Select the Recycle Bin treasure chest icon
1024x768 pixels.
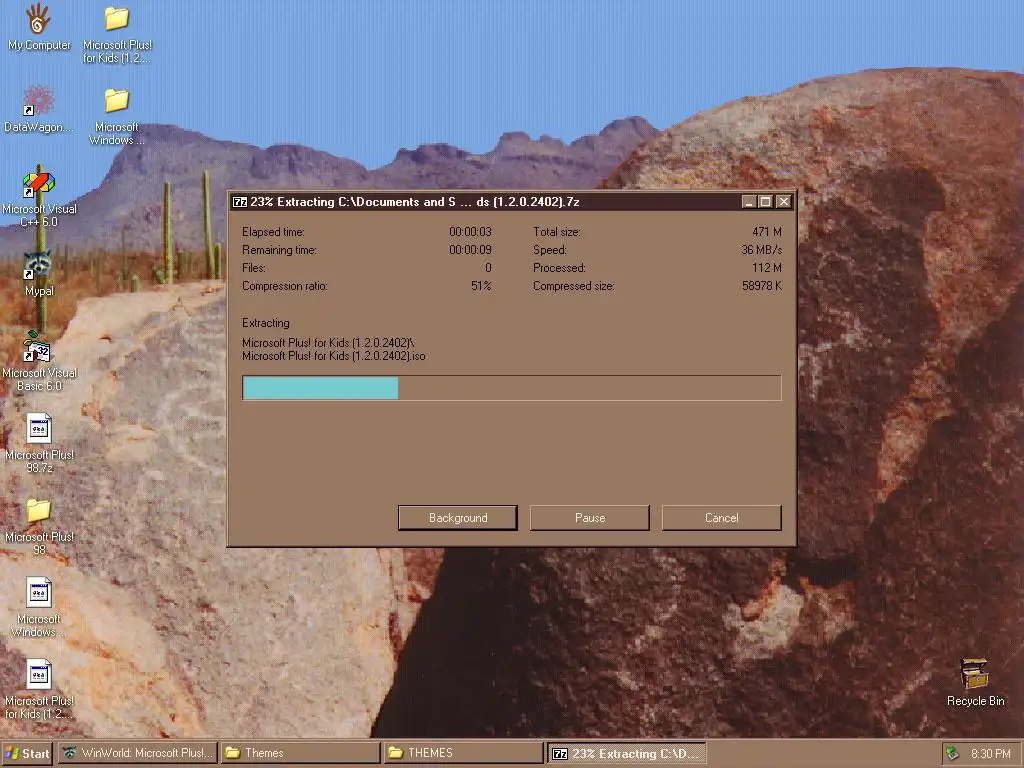pyautogui.click(x=975, y=674)
